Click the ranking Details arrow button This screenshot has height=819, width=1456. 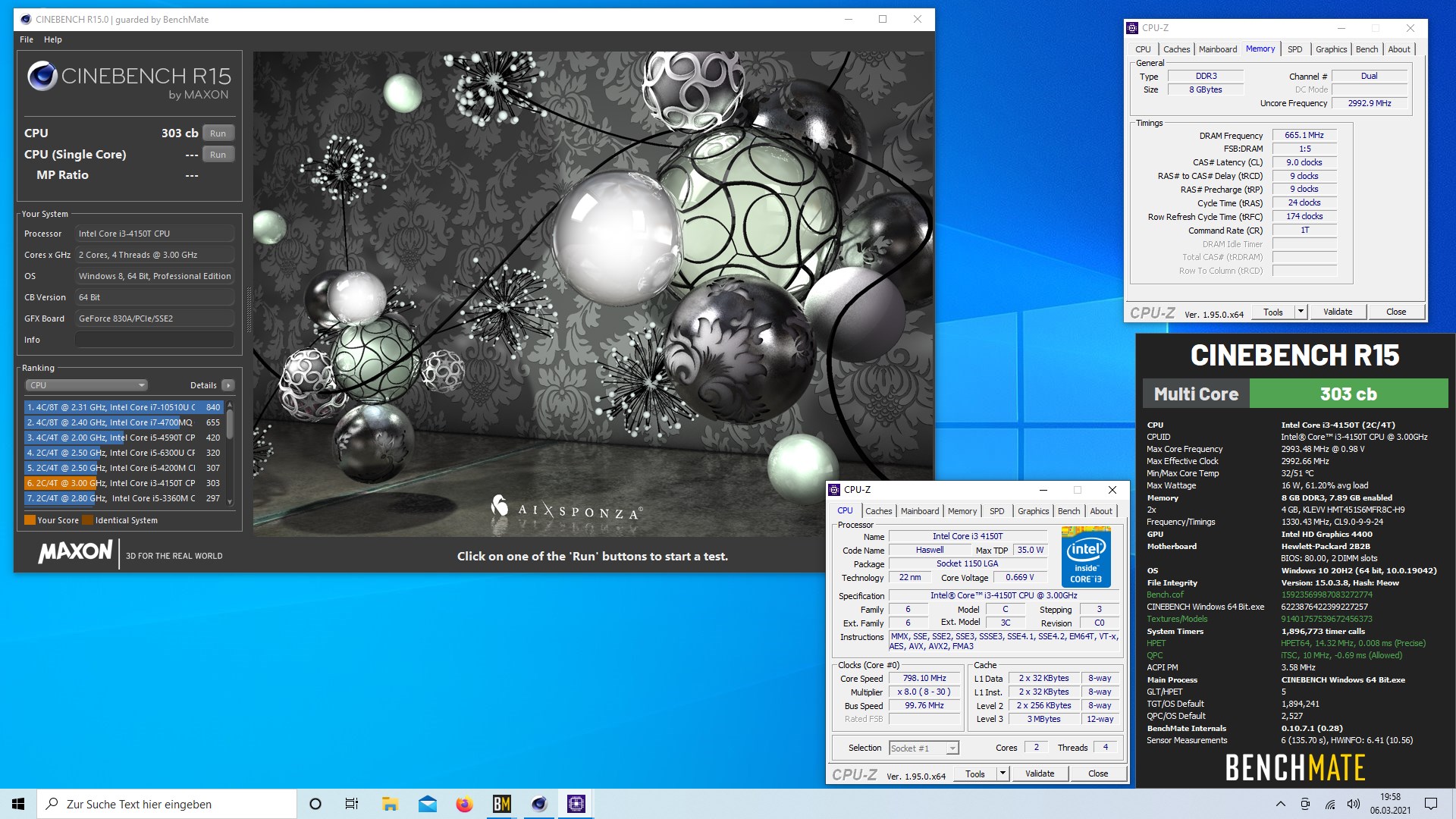click(227, 385)
